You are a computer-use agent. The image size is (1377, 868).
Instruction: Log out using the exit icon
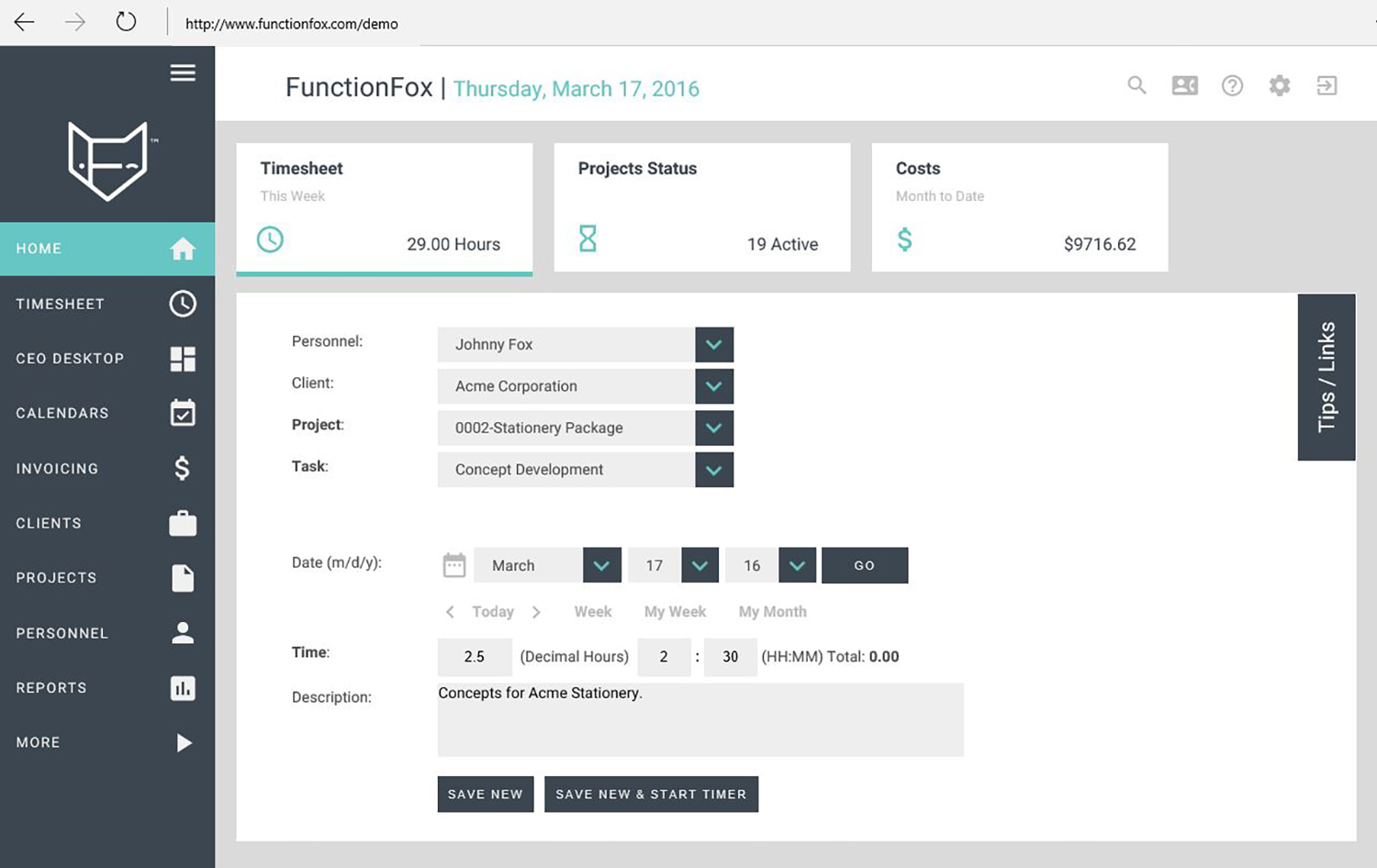pos(1327,85)
